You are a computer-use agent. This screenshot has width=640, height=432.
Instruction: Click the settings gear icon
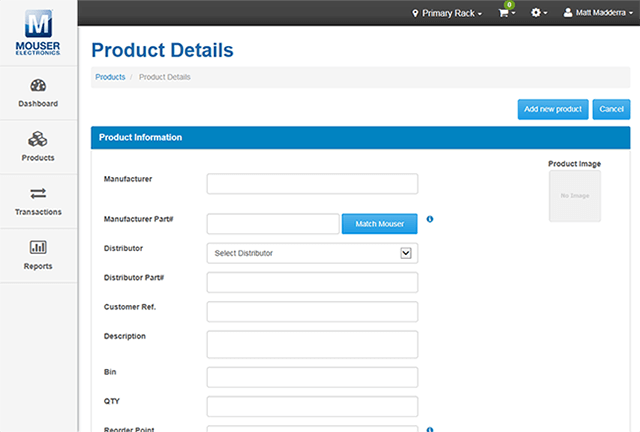(538, 13)
